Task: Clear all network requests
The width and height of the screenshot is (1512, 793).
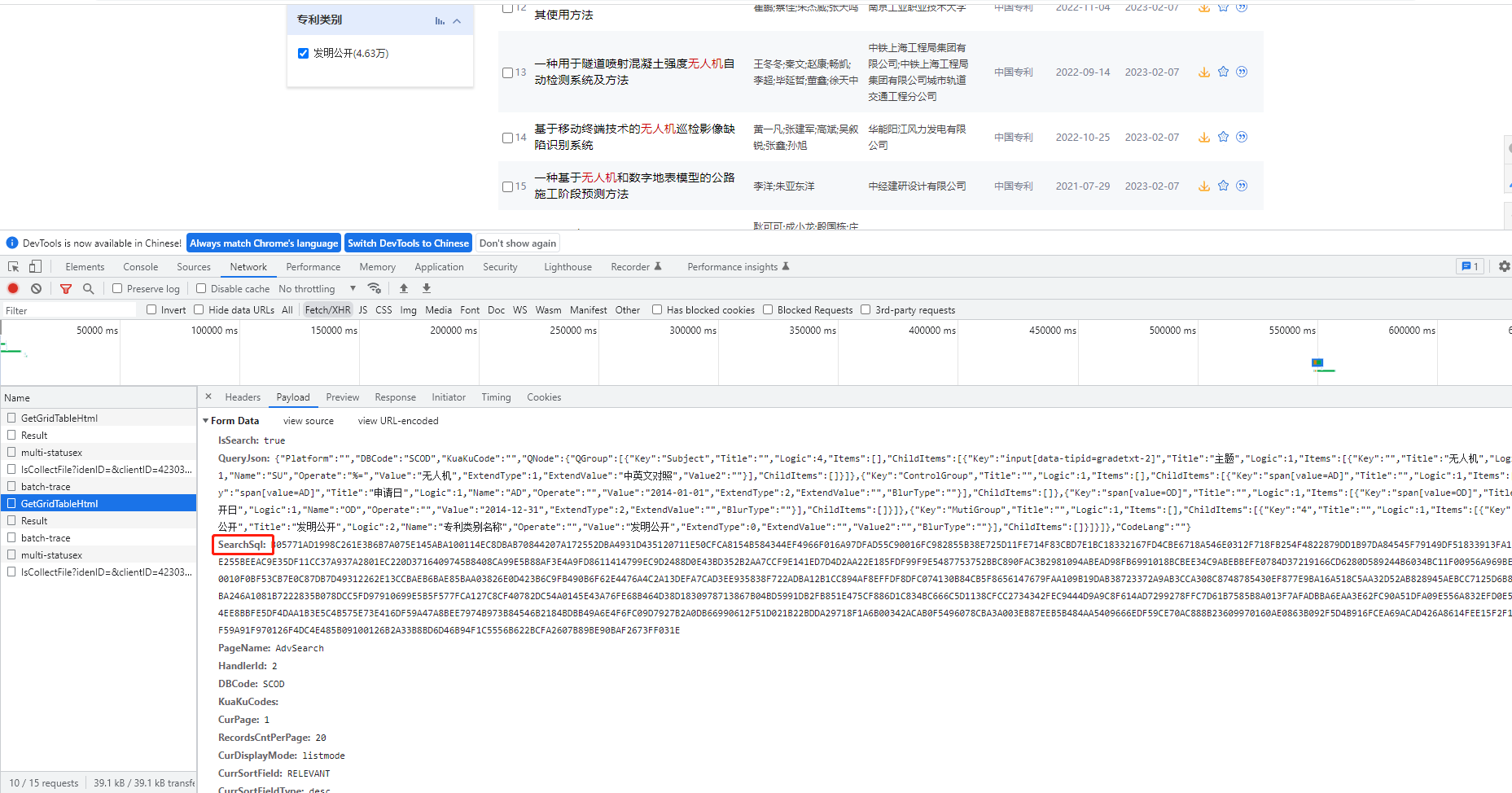Action: [x=35, y=288]
